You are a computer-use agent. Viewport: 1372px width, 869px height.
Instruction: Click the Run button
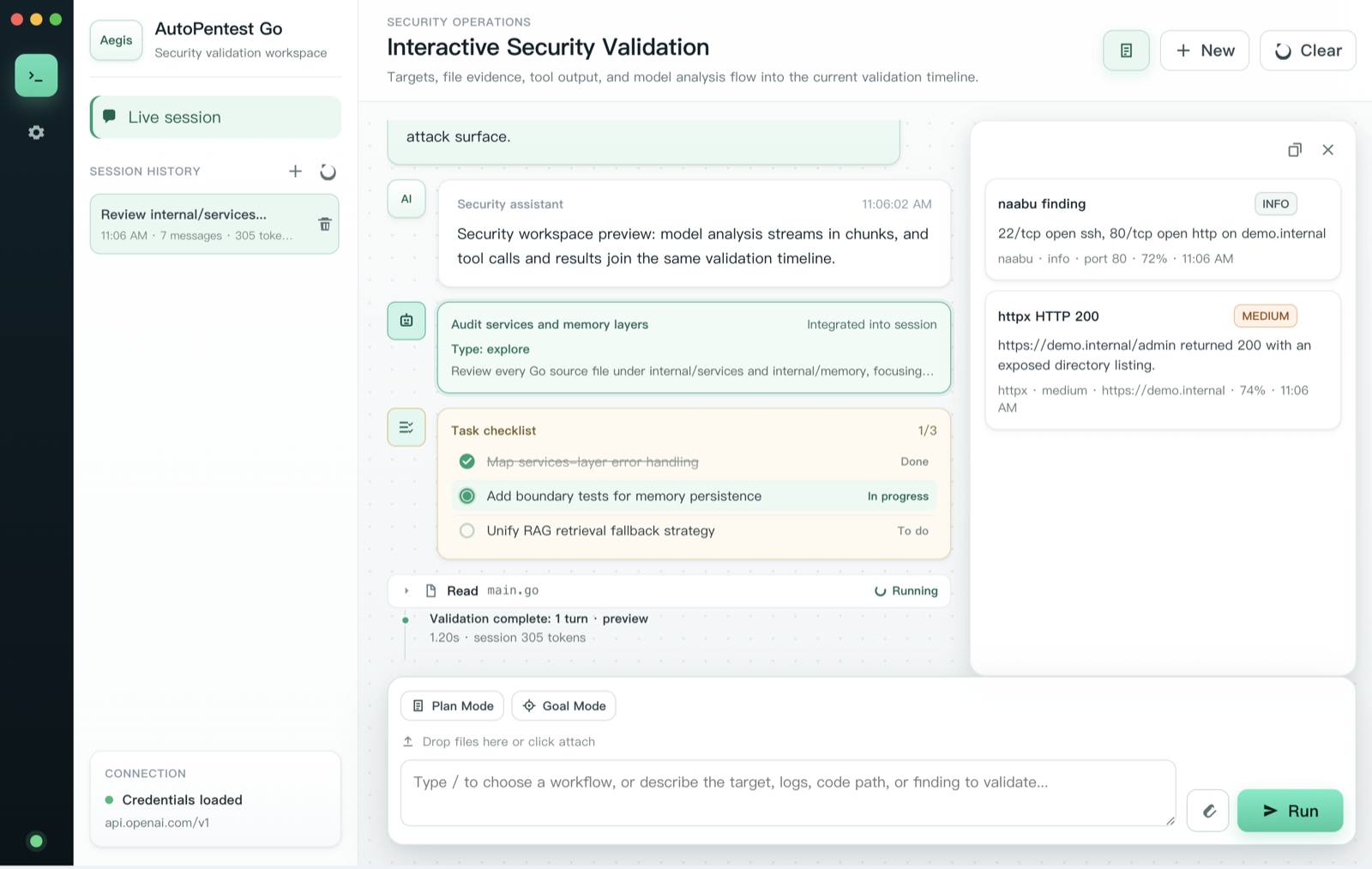coord(1290,811)
